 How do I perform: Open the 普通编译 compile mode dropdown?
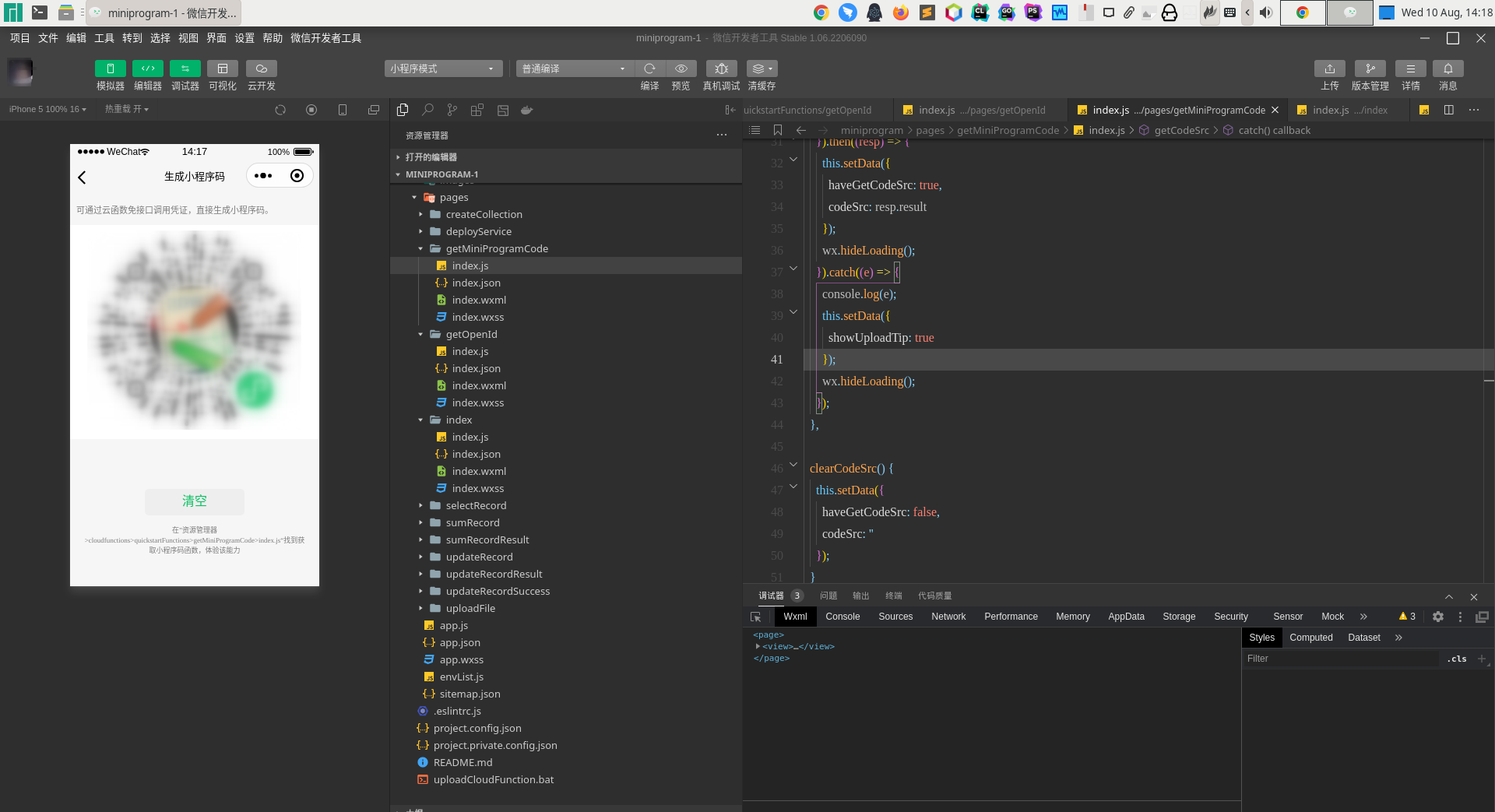[574, 69]
